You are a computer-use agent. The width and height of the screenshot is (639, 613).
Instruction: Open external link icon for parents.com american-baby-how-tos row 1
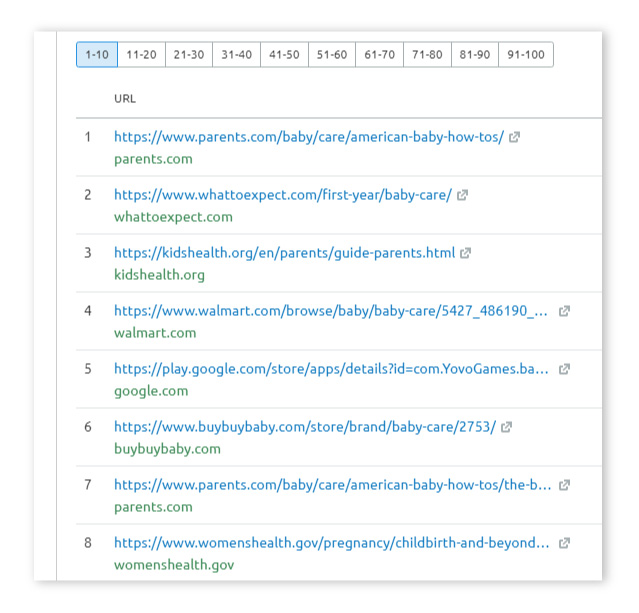(x=514, y=137)
